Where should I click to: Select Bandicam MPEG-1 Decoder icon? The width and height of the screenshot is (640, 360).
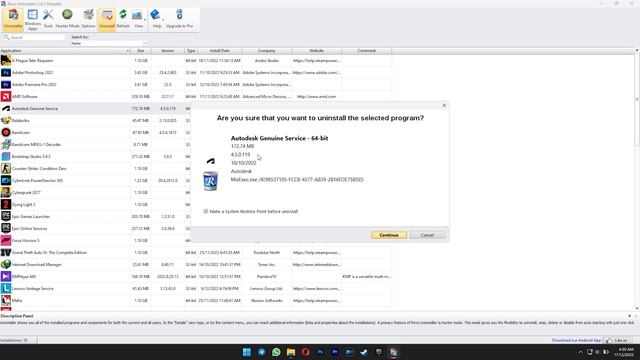pyautogui.click(x=6, y=144)
